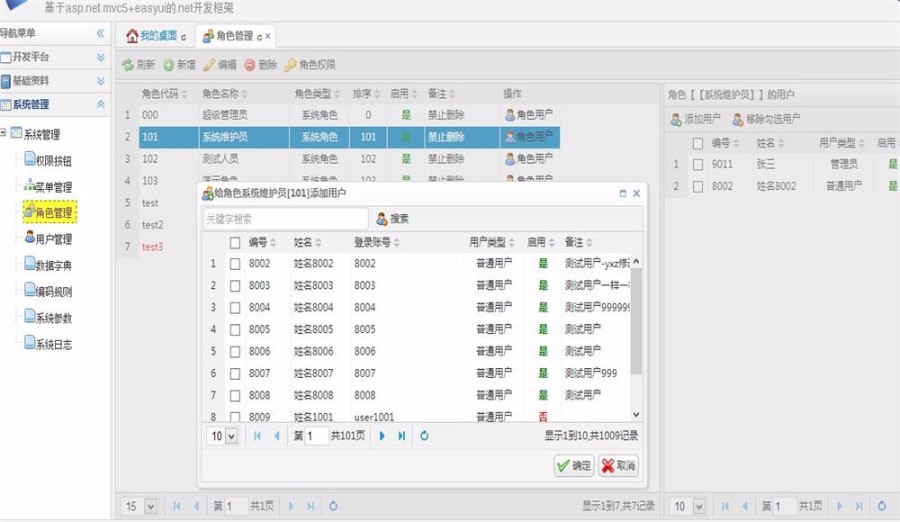The width and height of the screenshot is (900, 522).
Task: Refresh the role grid via pager icon
Action: tap(333, 506)
